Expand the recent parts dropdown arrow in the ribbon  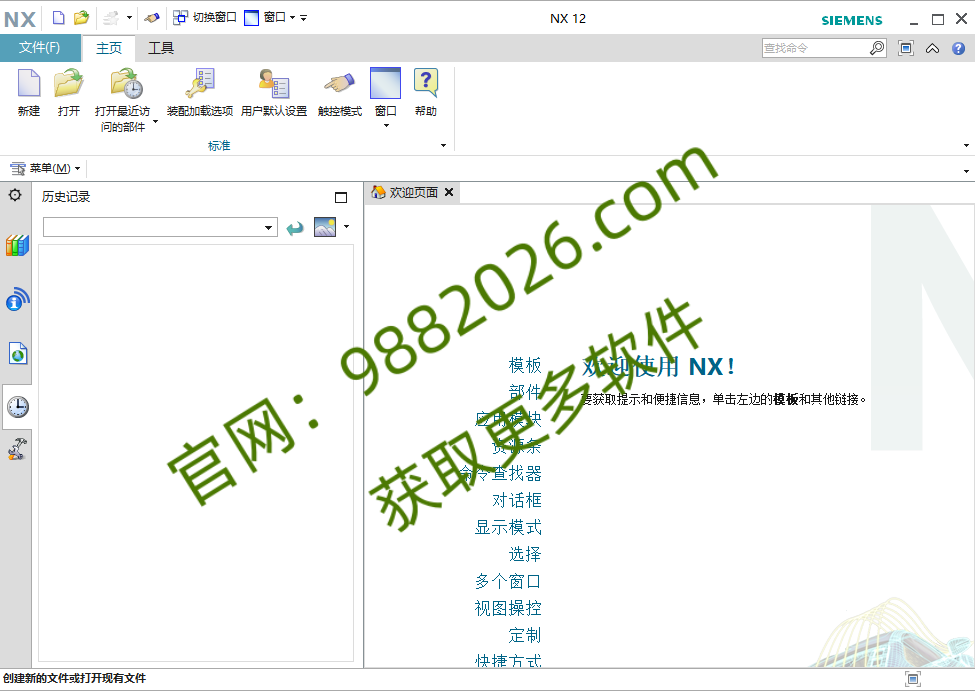point(155,121)
